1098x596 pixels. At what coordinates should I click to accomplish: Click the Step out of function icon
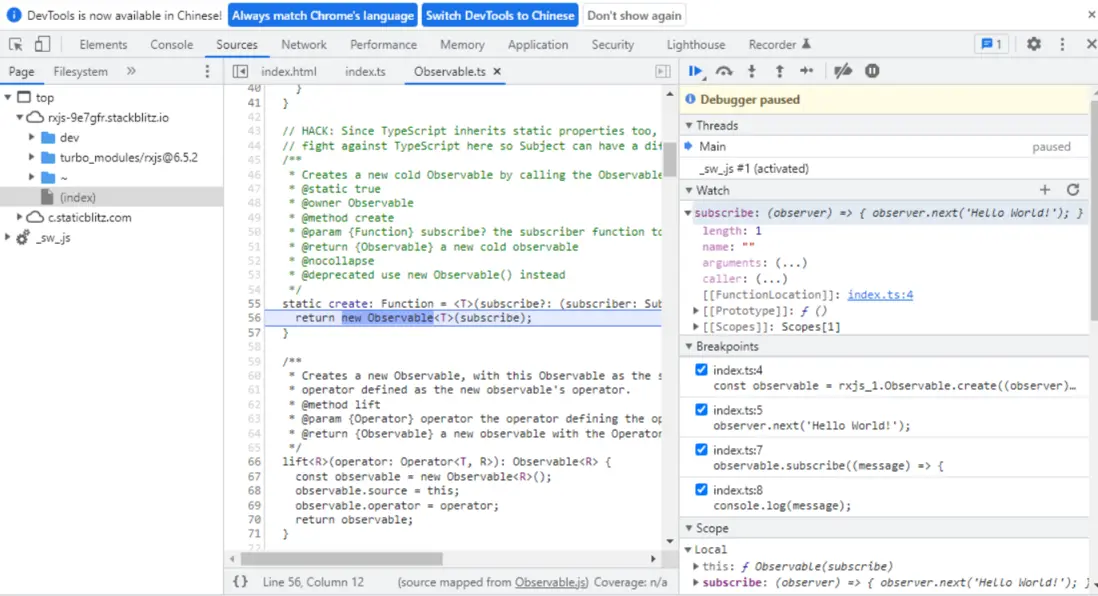[x=779, y=71]
